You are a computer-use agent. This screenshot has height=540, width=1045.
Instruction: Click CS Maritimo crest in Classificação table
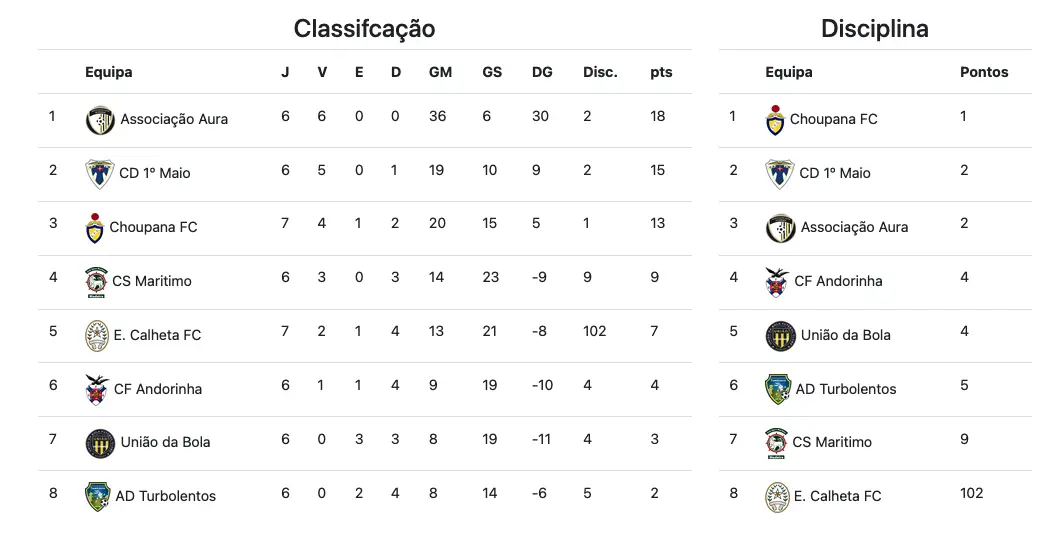tap(97, 282)
